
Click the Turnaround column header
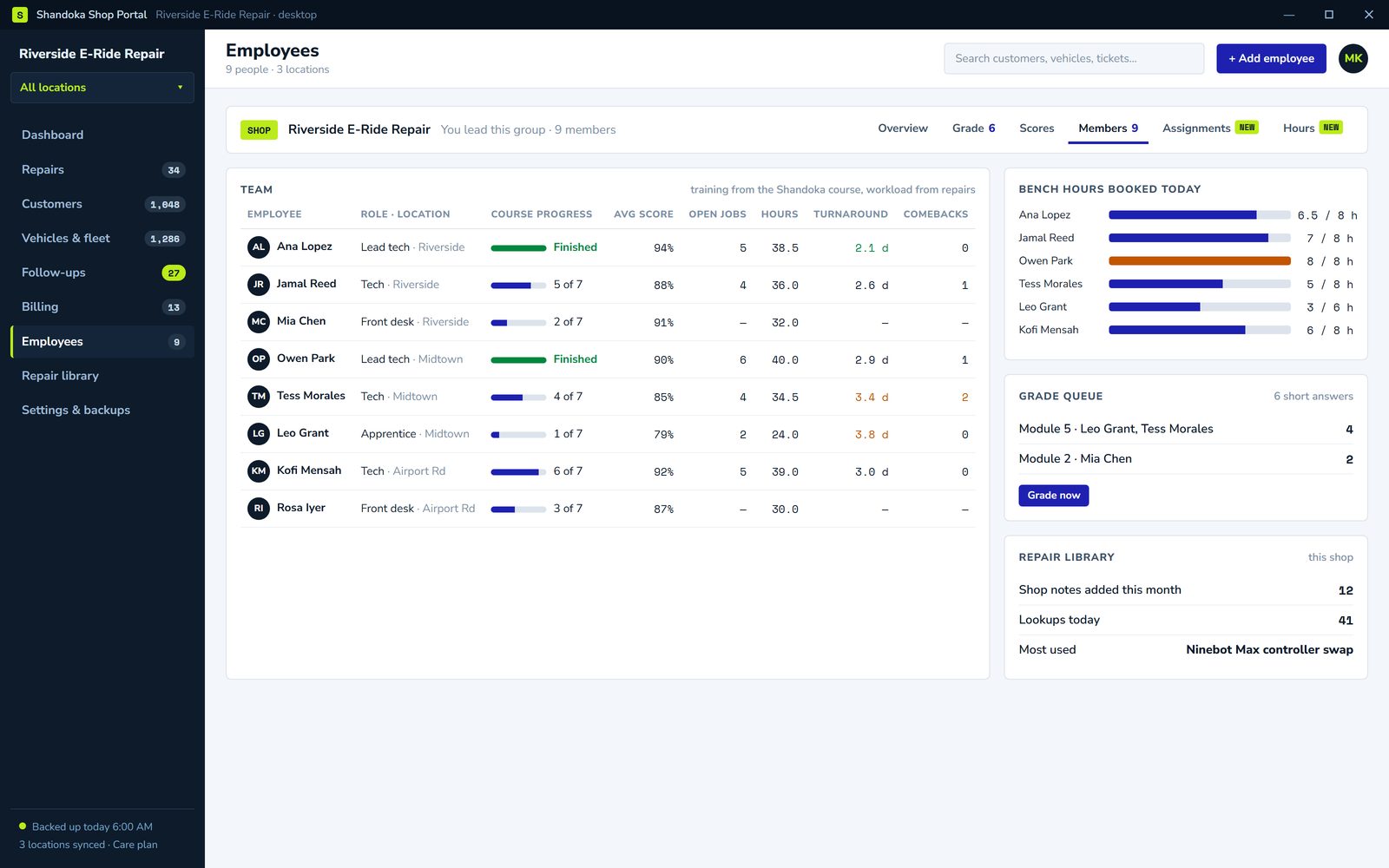coord(851,214)
